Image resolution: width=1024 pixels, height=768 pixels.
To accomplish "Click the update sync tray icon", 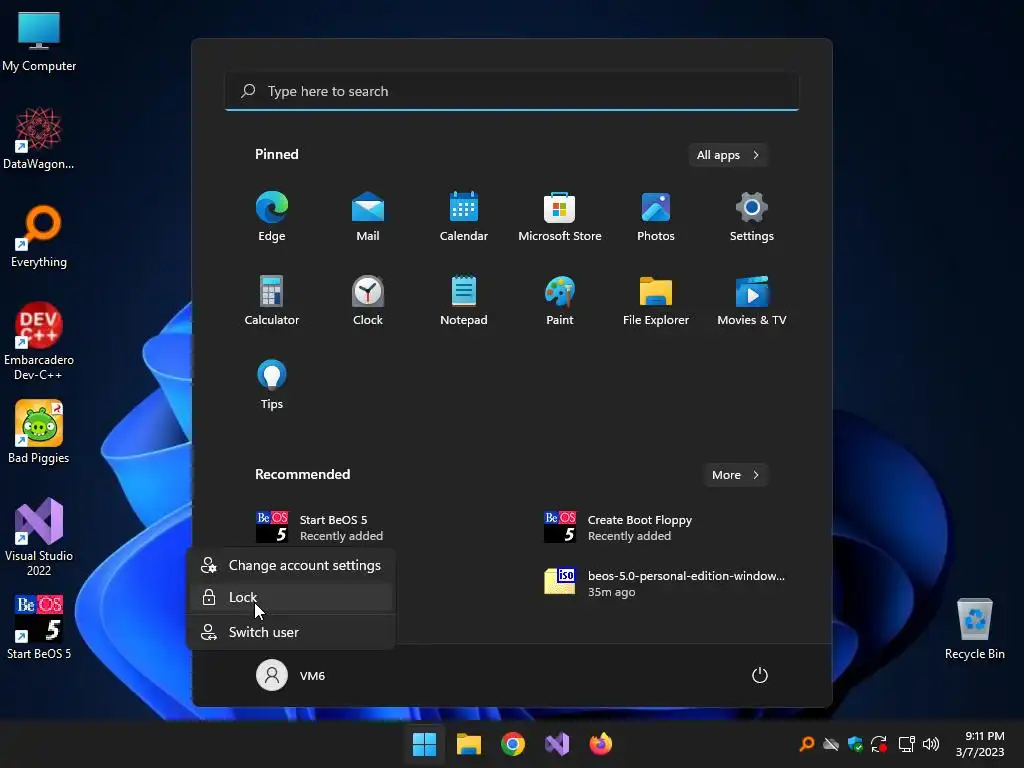I will coord(879,744).
